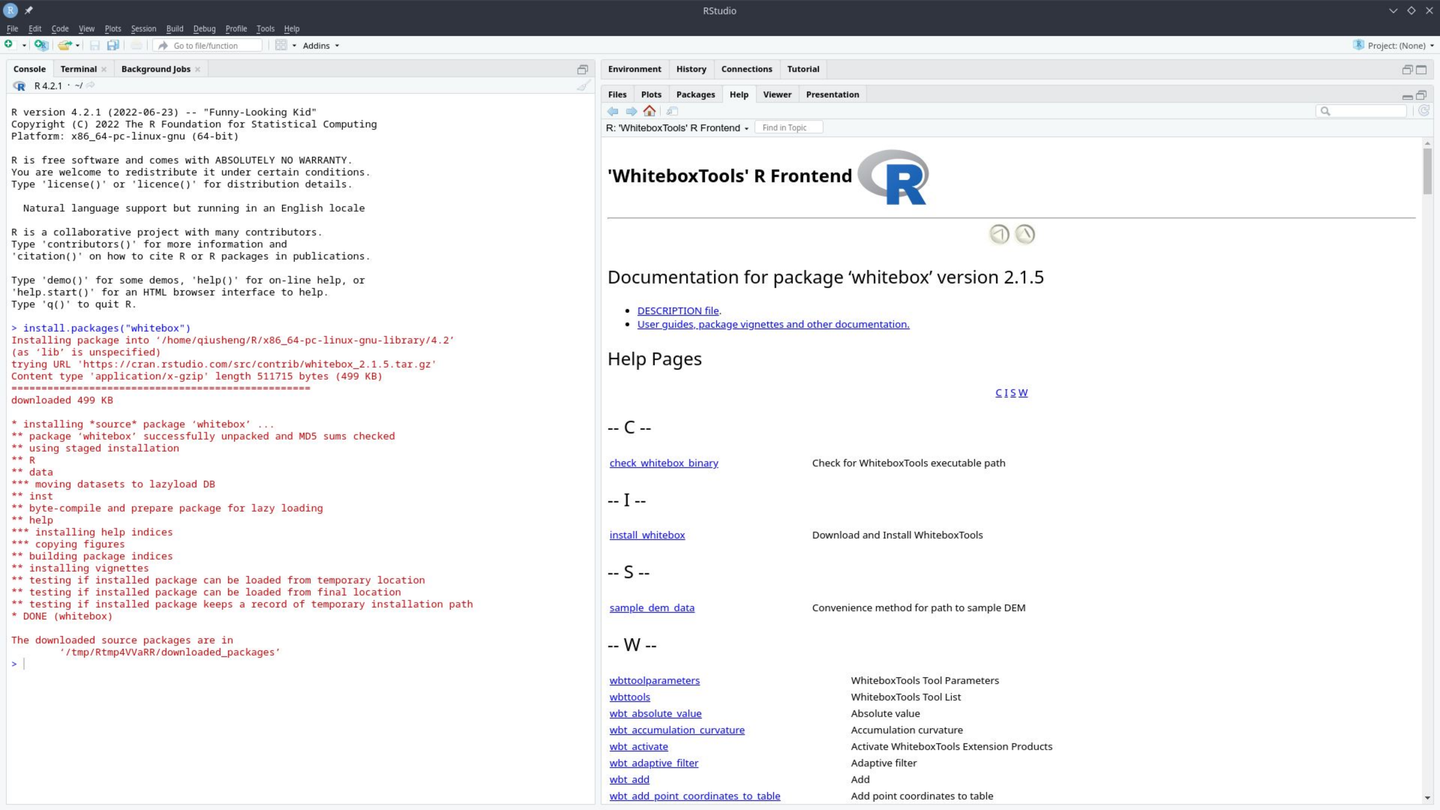Click the Help forward arrow

click(631, 111)
